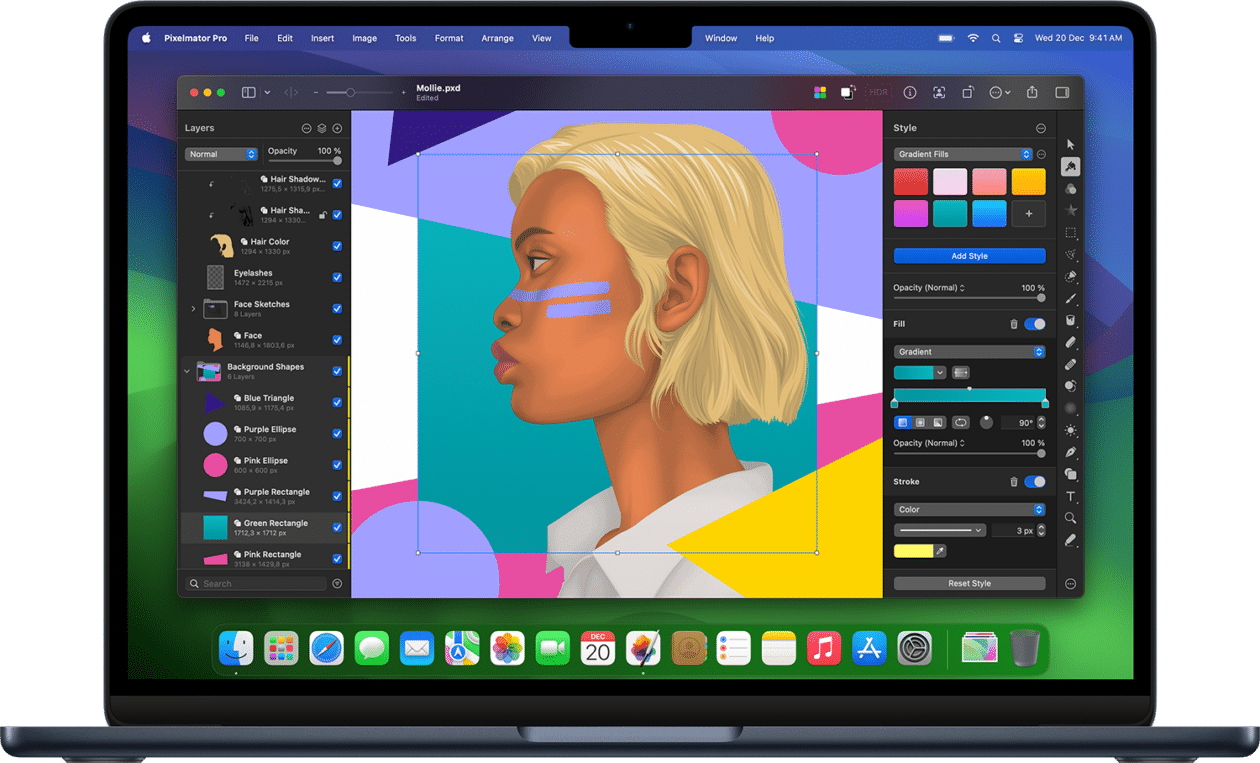Uncheck the Eyelashes layer checkbox
This screenshot has width=1260, height=763.
click(337, 277)
